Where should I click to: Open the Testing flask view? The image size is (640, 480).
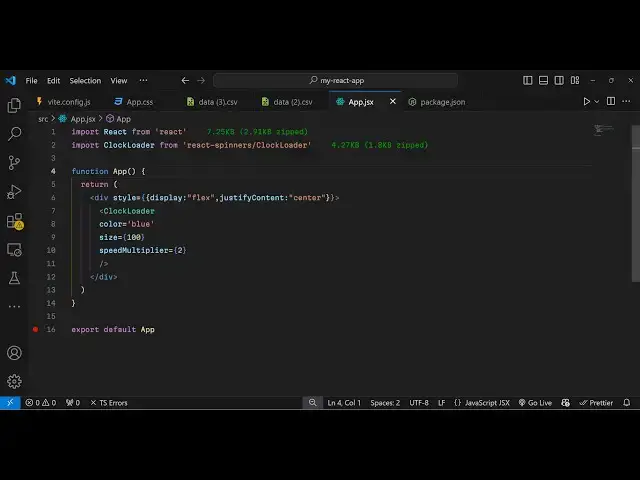pyautogui.click(x=14, y=278)
